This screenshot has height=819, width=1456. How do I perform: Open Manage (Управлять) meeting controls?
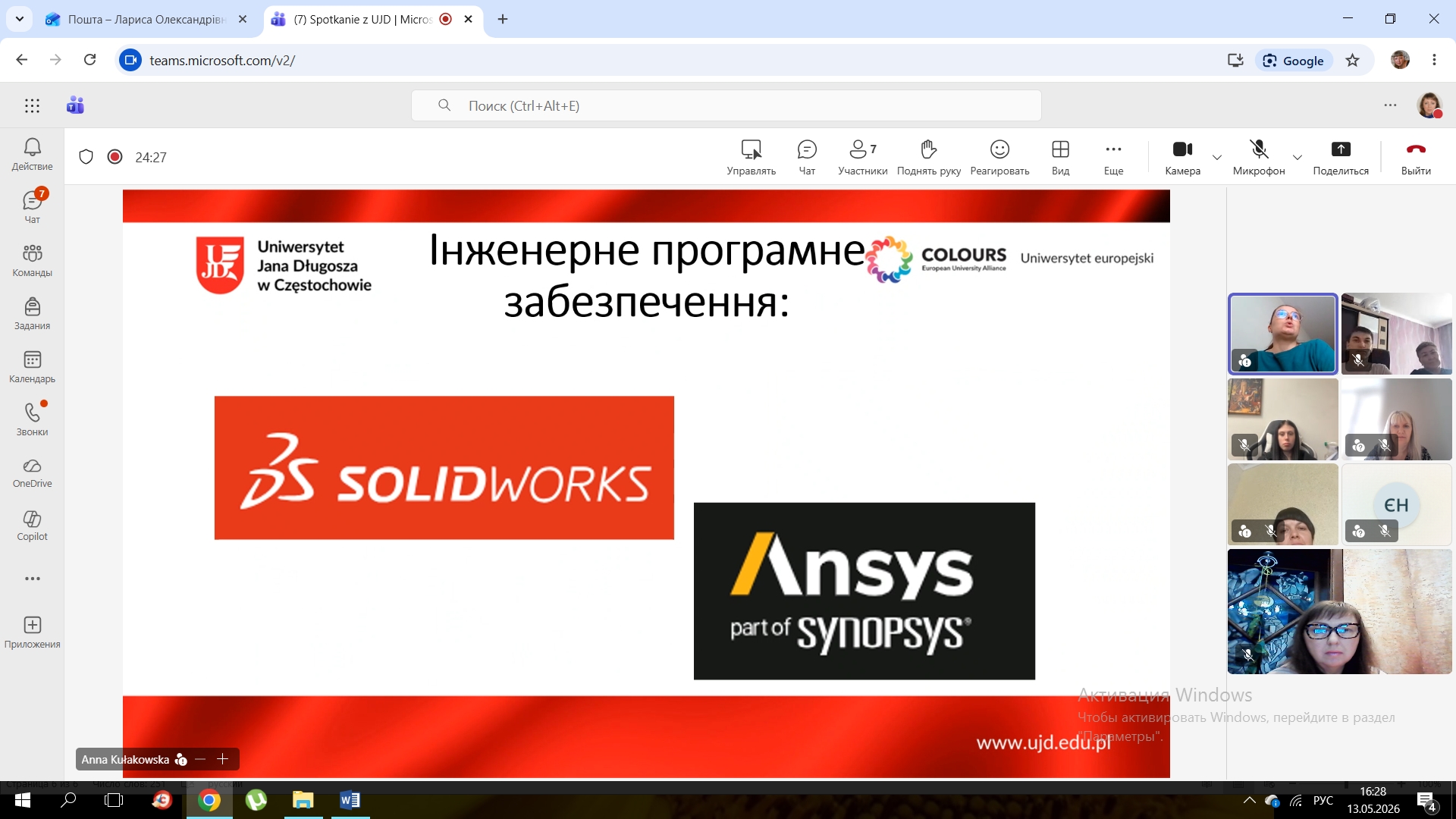(x=751, y=158)
